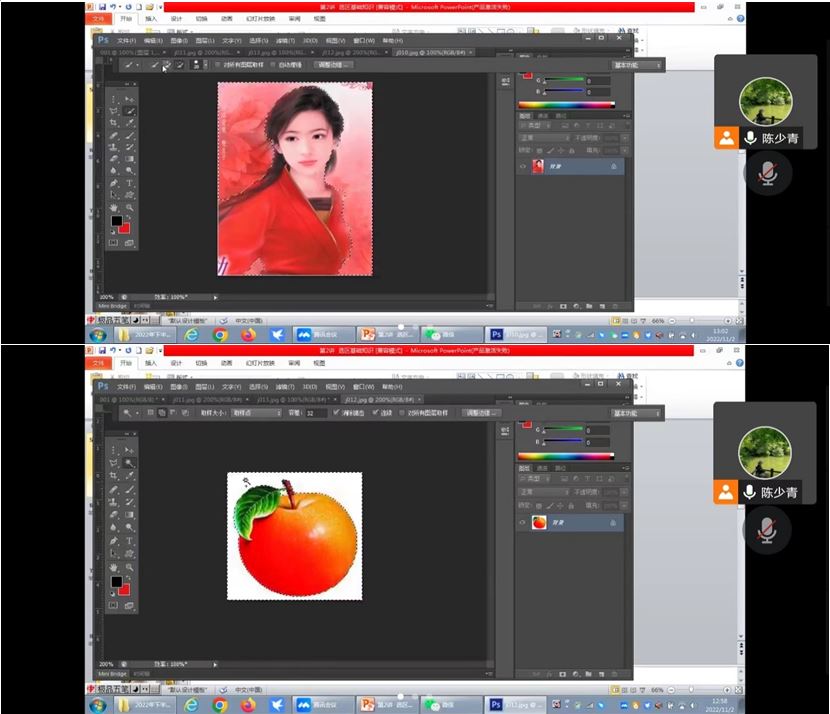Viewport: 830px width, 714px height.
Task: Select the Lasso tool beside the apple image
Action: pyautogui.click(x=113, y=463)
